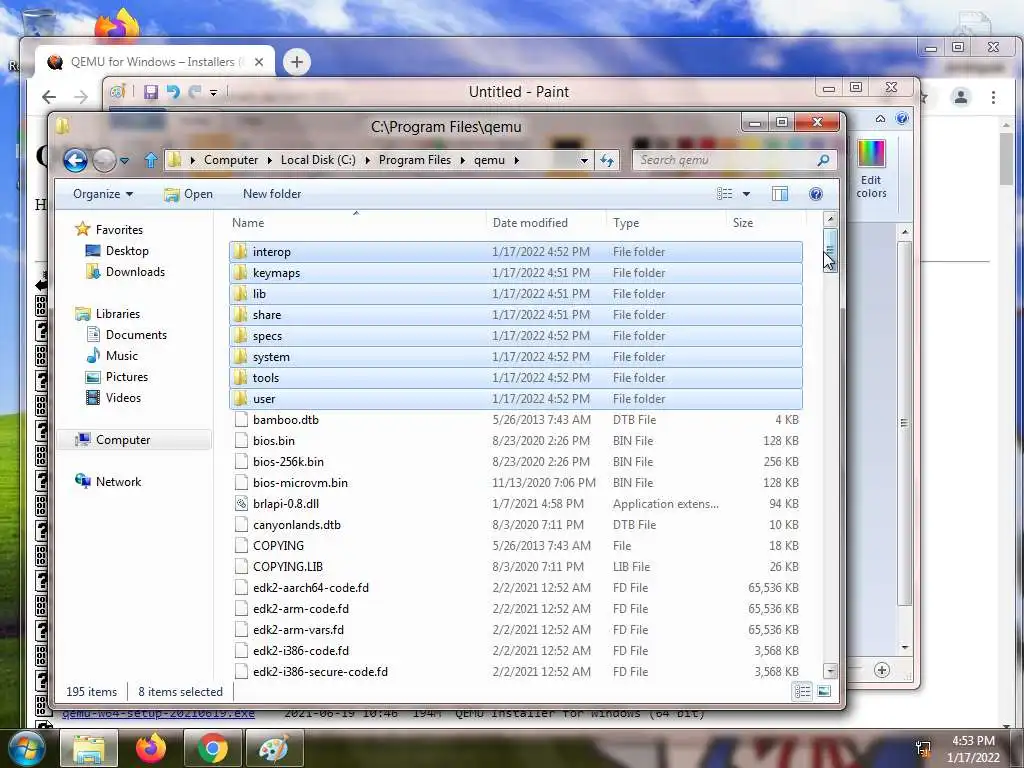Click the Paint zoom in plus button
This screenshot has width=1024, height=768.
(x=882, y=670)
